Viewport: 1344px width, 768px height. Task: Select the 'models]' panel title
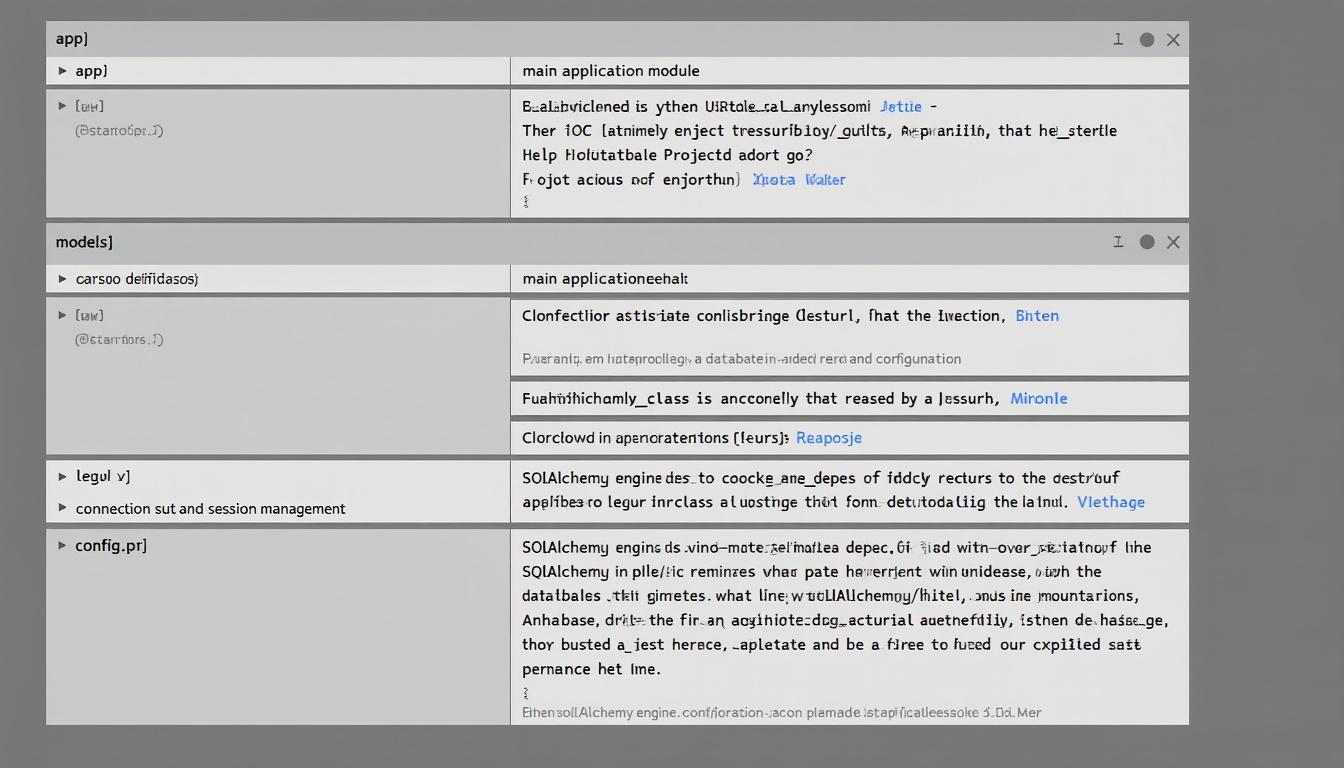tap(84, 242)
